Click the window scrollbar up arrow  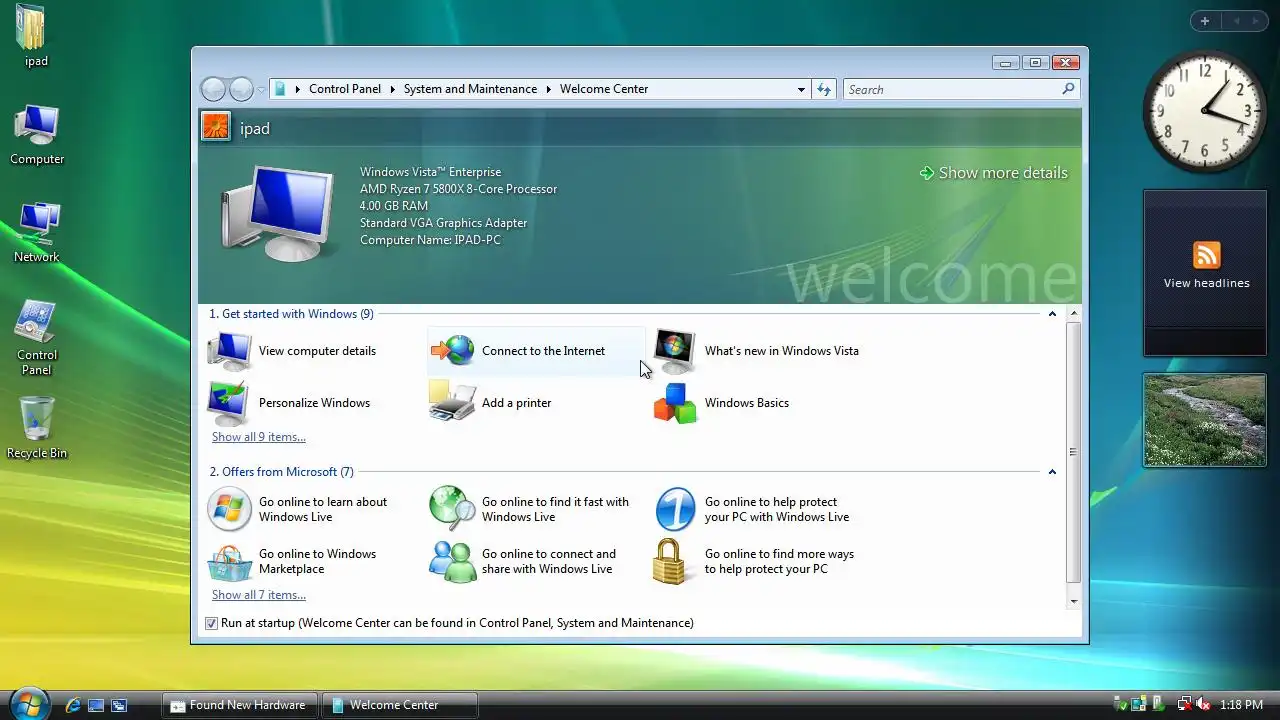coord(1074,314)
